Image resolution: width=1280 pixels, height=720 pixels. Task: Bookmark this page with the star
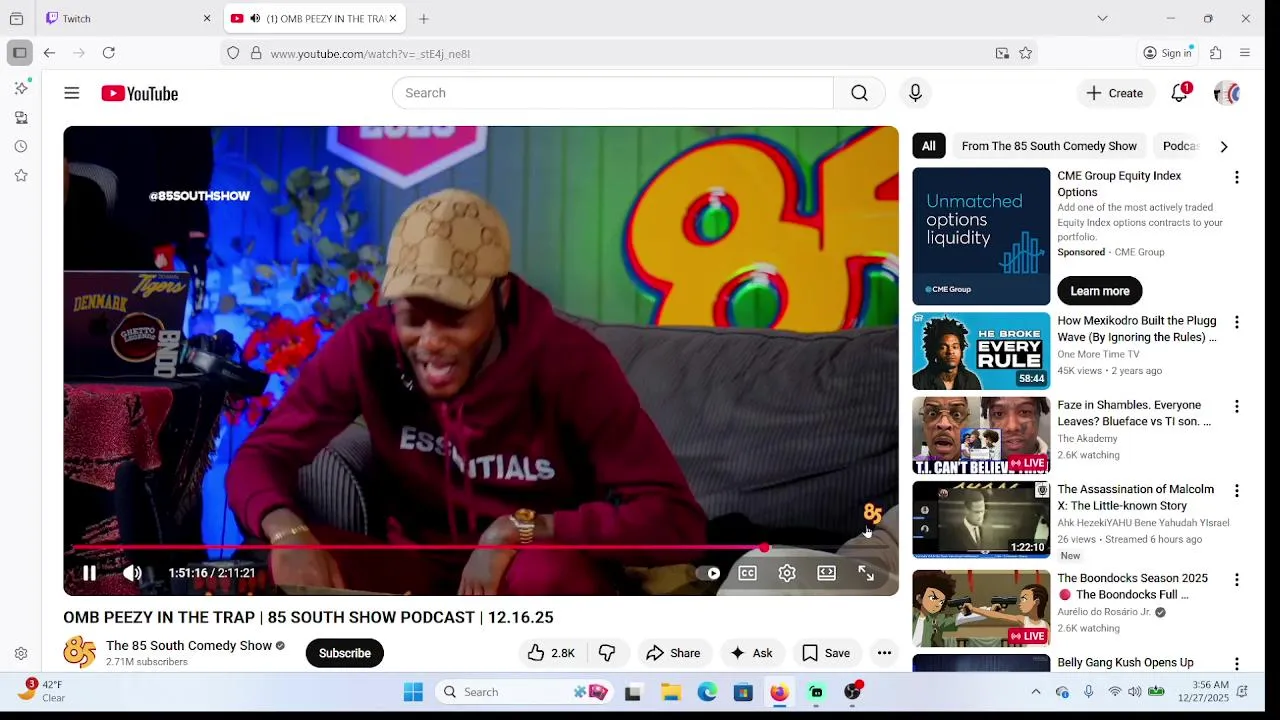(x=1025, y=53)
